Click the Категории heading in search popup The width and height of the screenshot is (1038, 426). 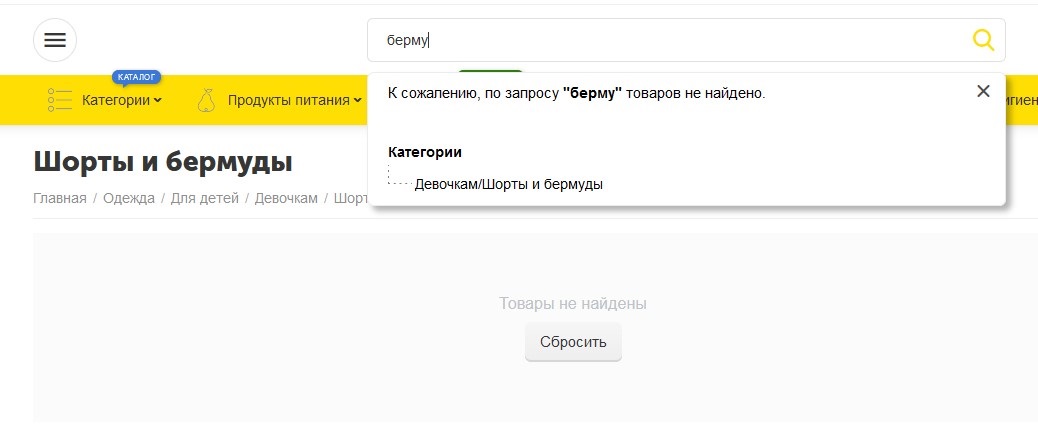(425, 152)
